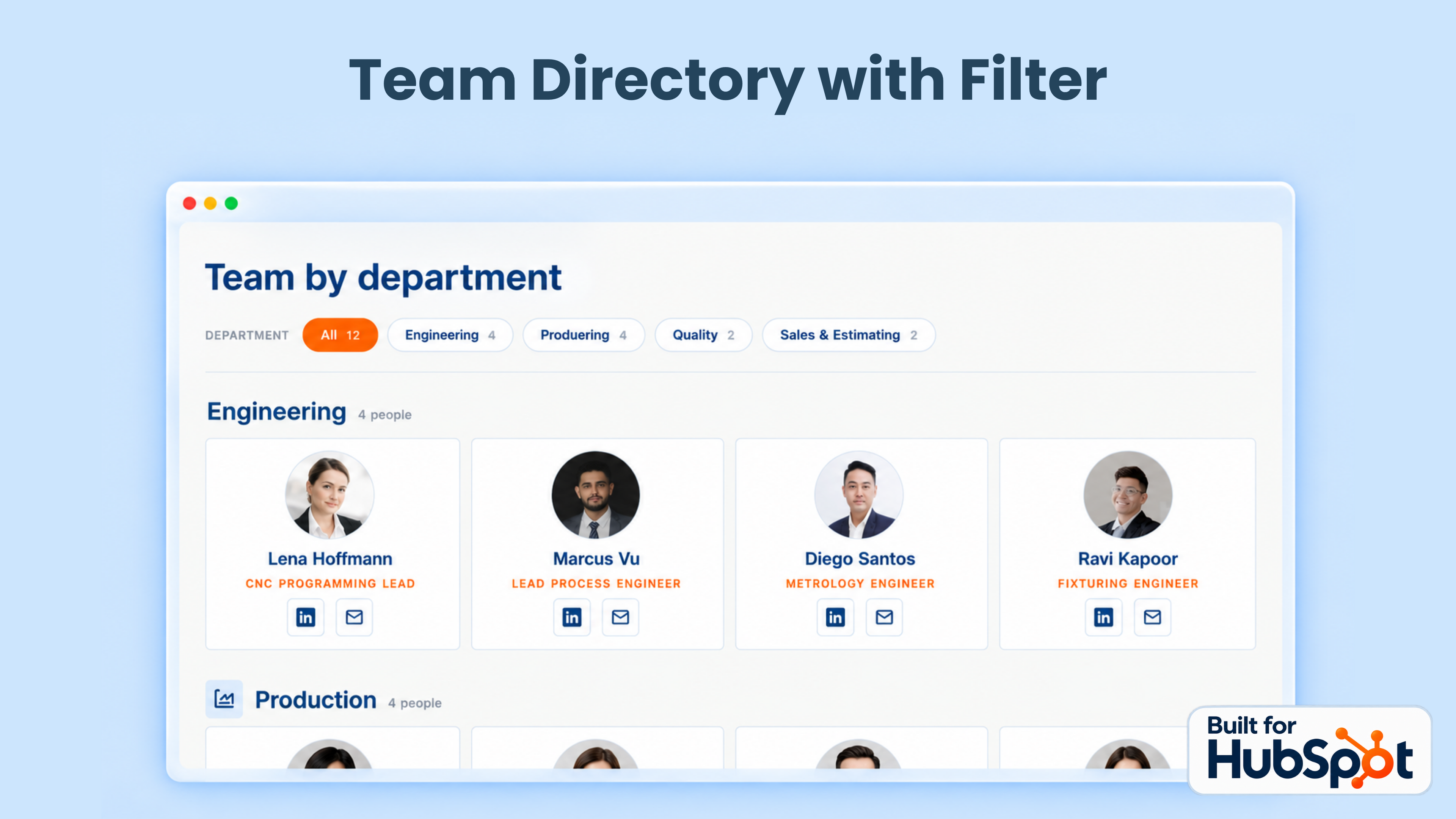The width and height of the screenshot is (1456, 819).
Task: Select the All 12 department filter
Action: 340,334
